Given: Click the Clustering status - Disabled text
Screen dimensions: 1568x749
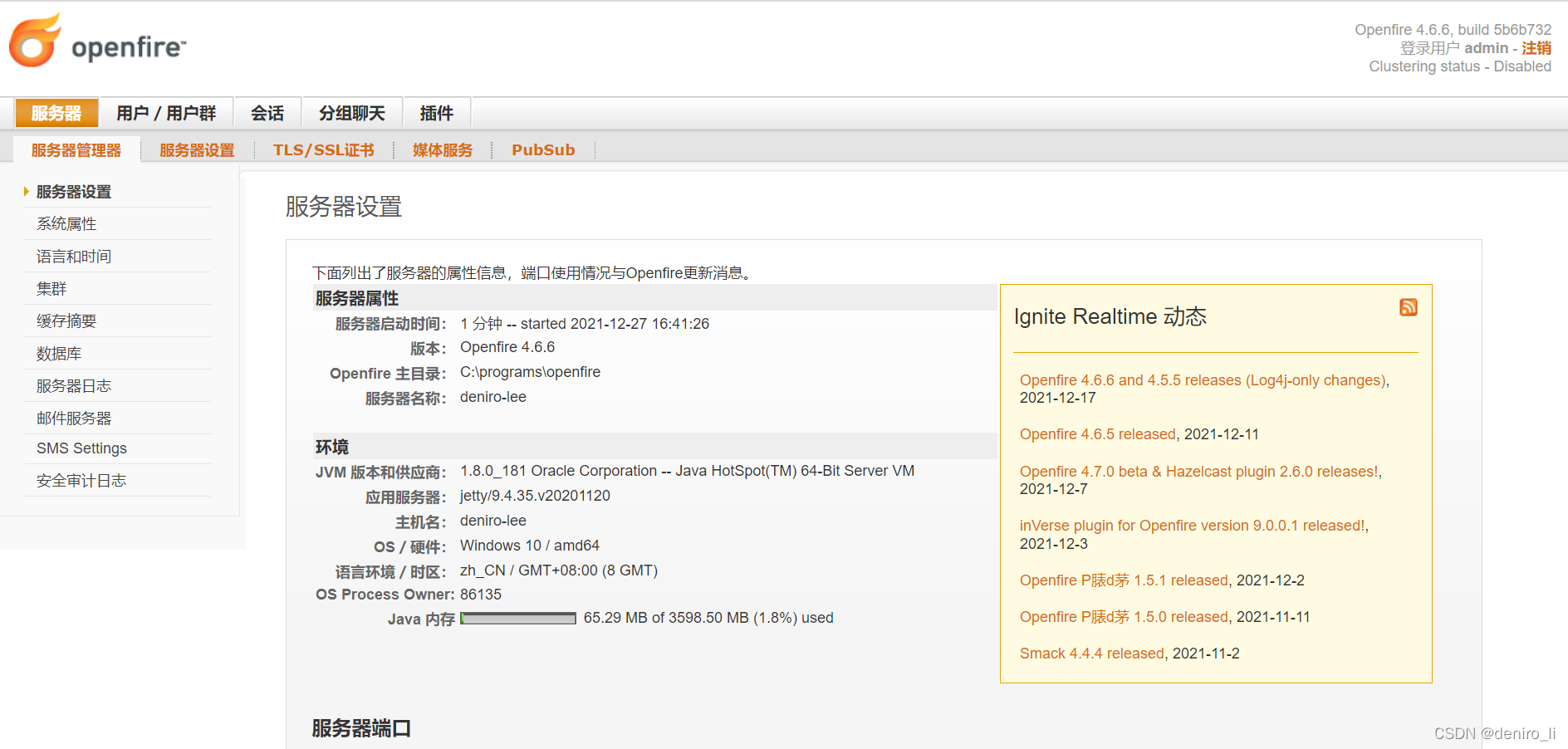Looking at the screenshot, I should 1460,66.
